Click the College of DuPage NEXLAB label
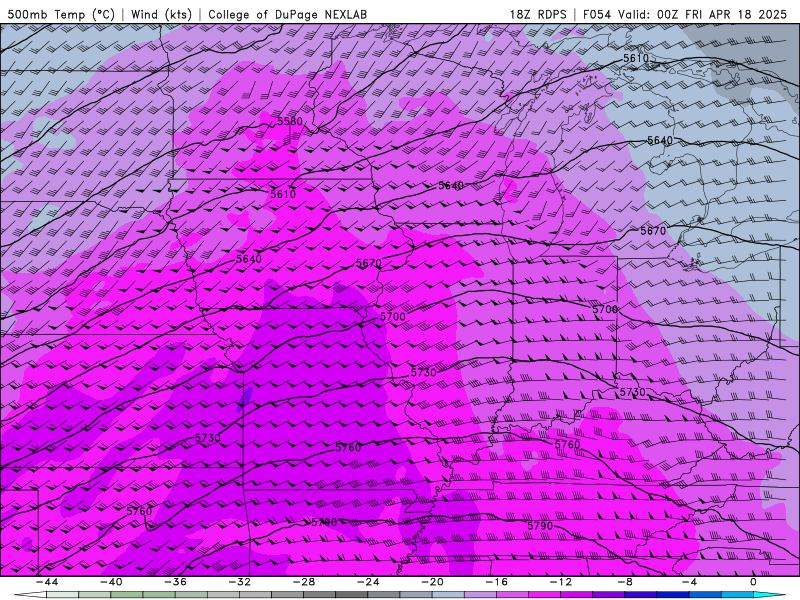The height and width of the screenshot is (600, 800). pyautogui.click(x=287, y=14)
